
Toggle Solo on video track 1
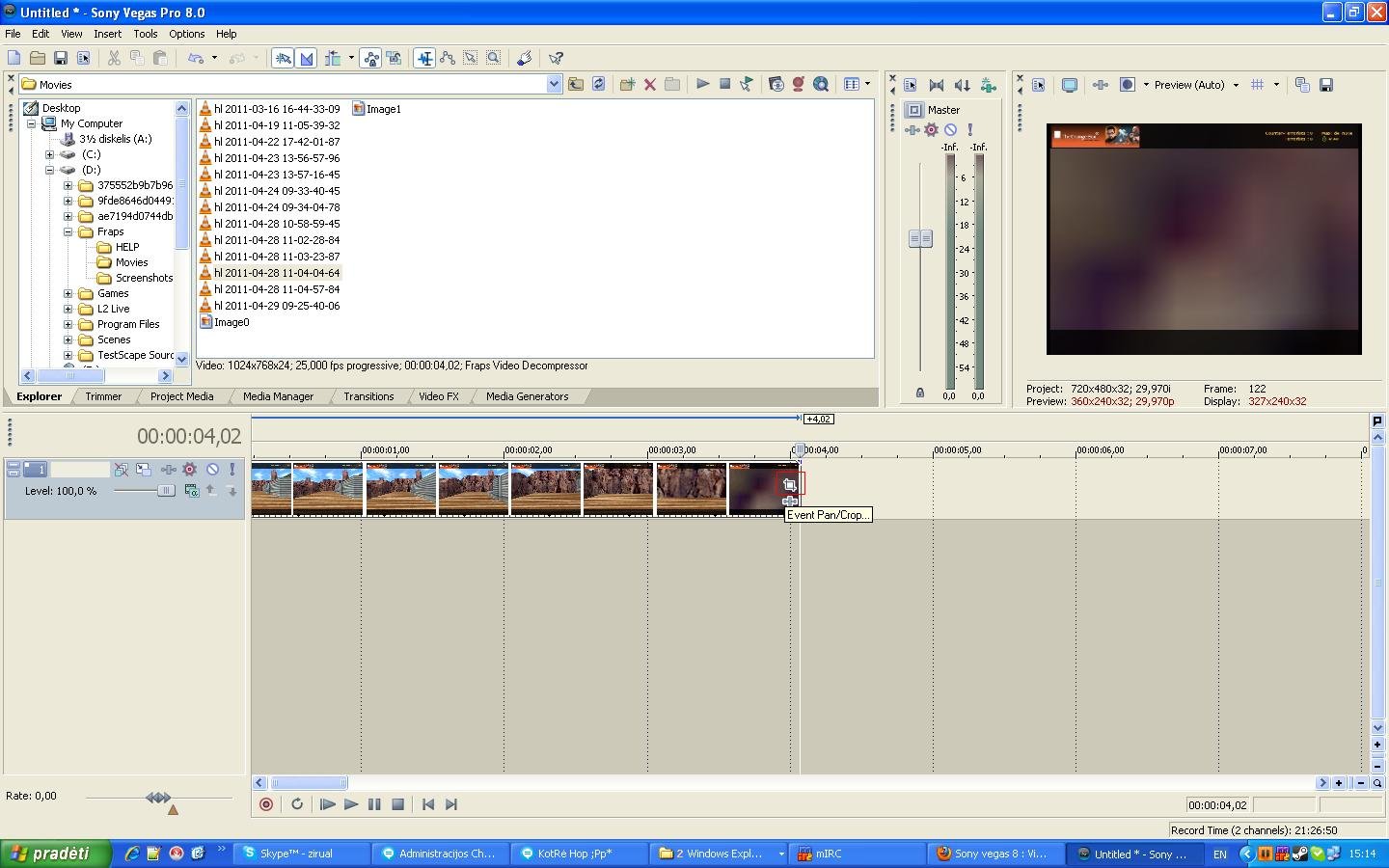(x=231, y=470)
